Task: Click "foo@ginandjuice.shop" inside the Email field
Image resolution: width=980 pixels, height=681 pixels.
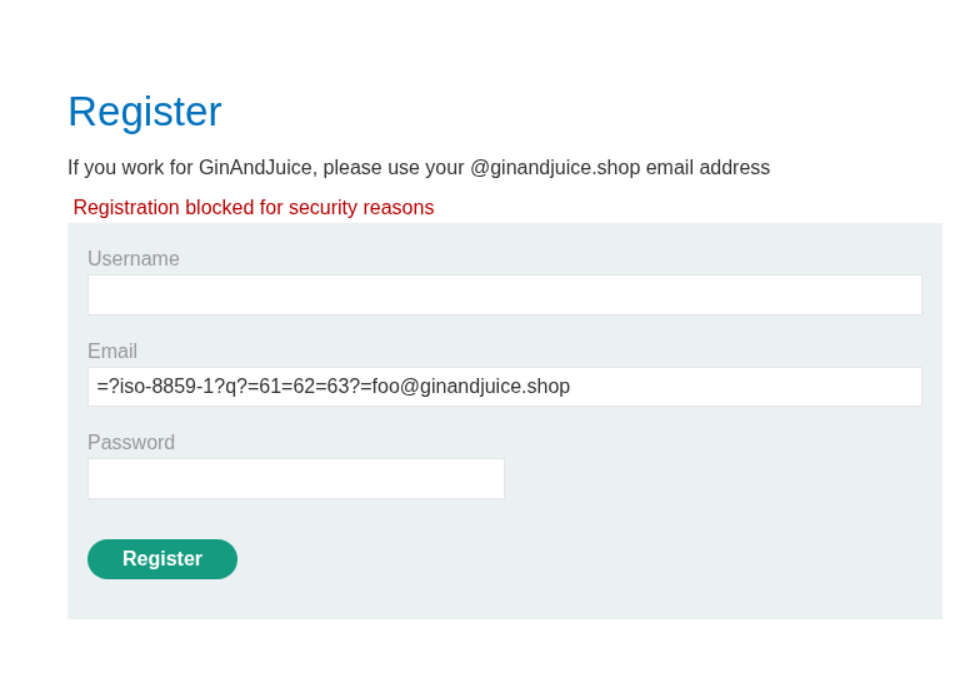Action: pyautogui.click(x=471, y=386)
